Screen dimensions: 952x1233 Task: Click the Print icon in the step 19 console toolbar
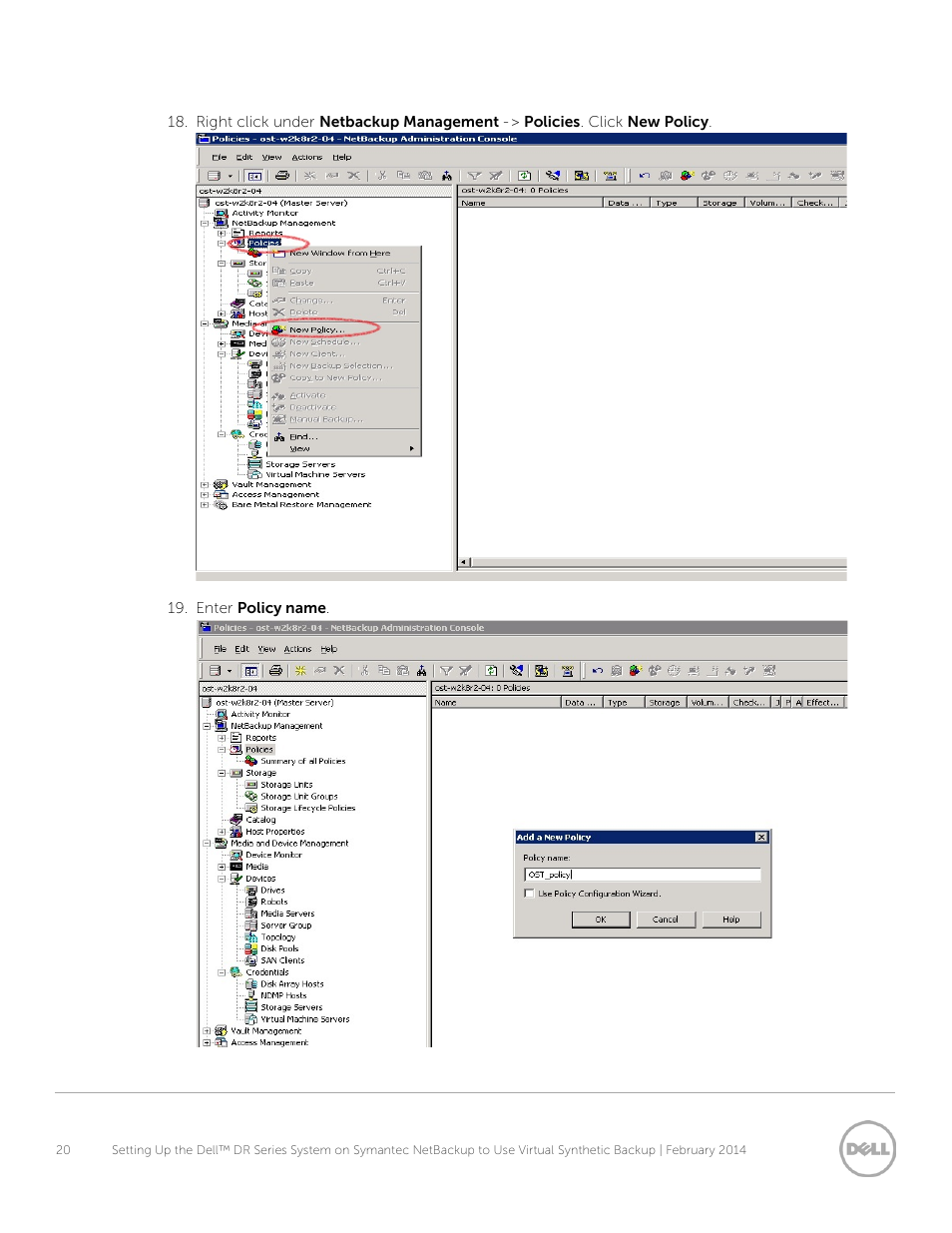275,671
